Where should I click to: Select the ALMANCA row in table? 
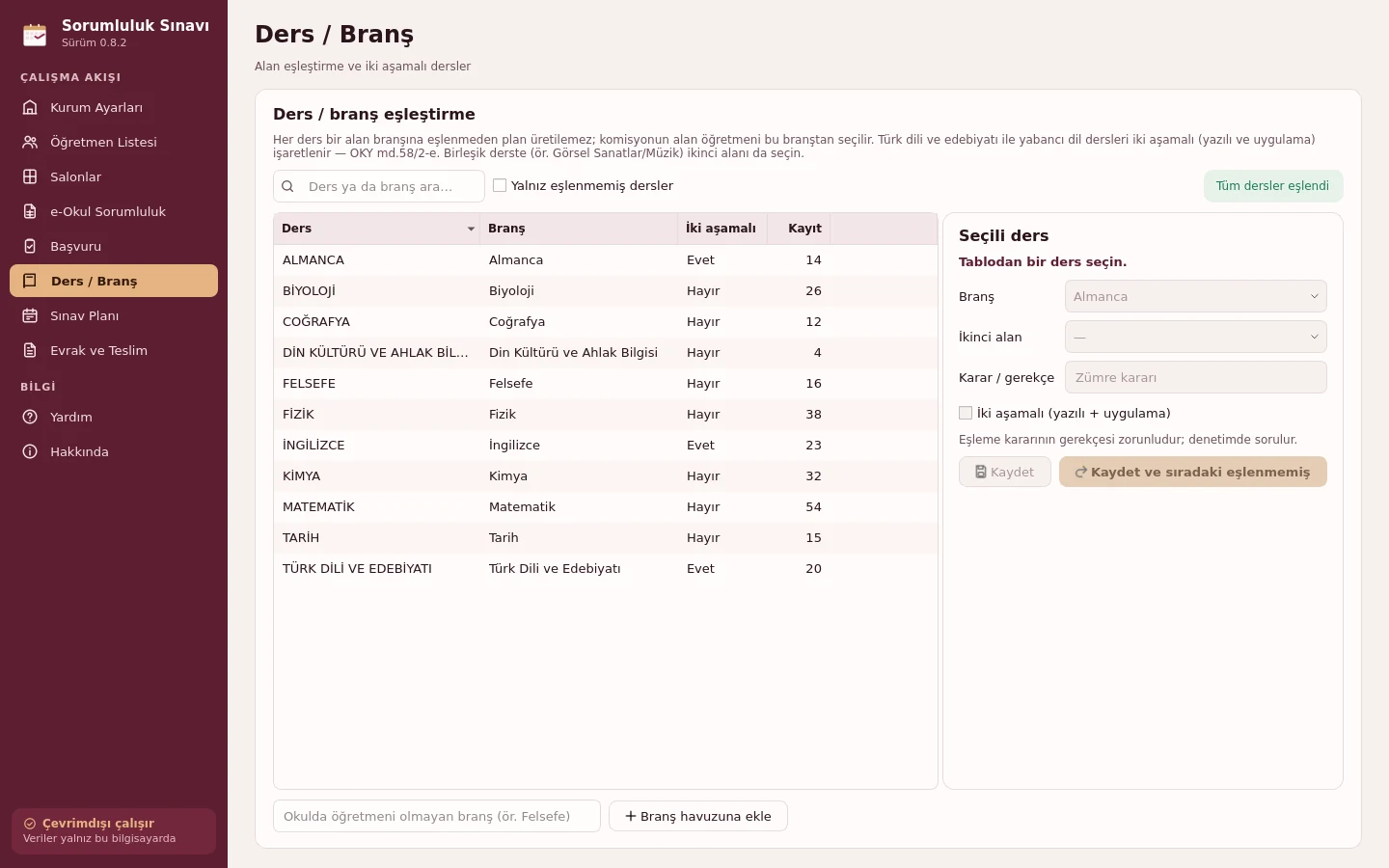[x=606, y=259]
